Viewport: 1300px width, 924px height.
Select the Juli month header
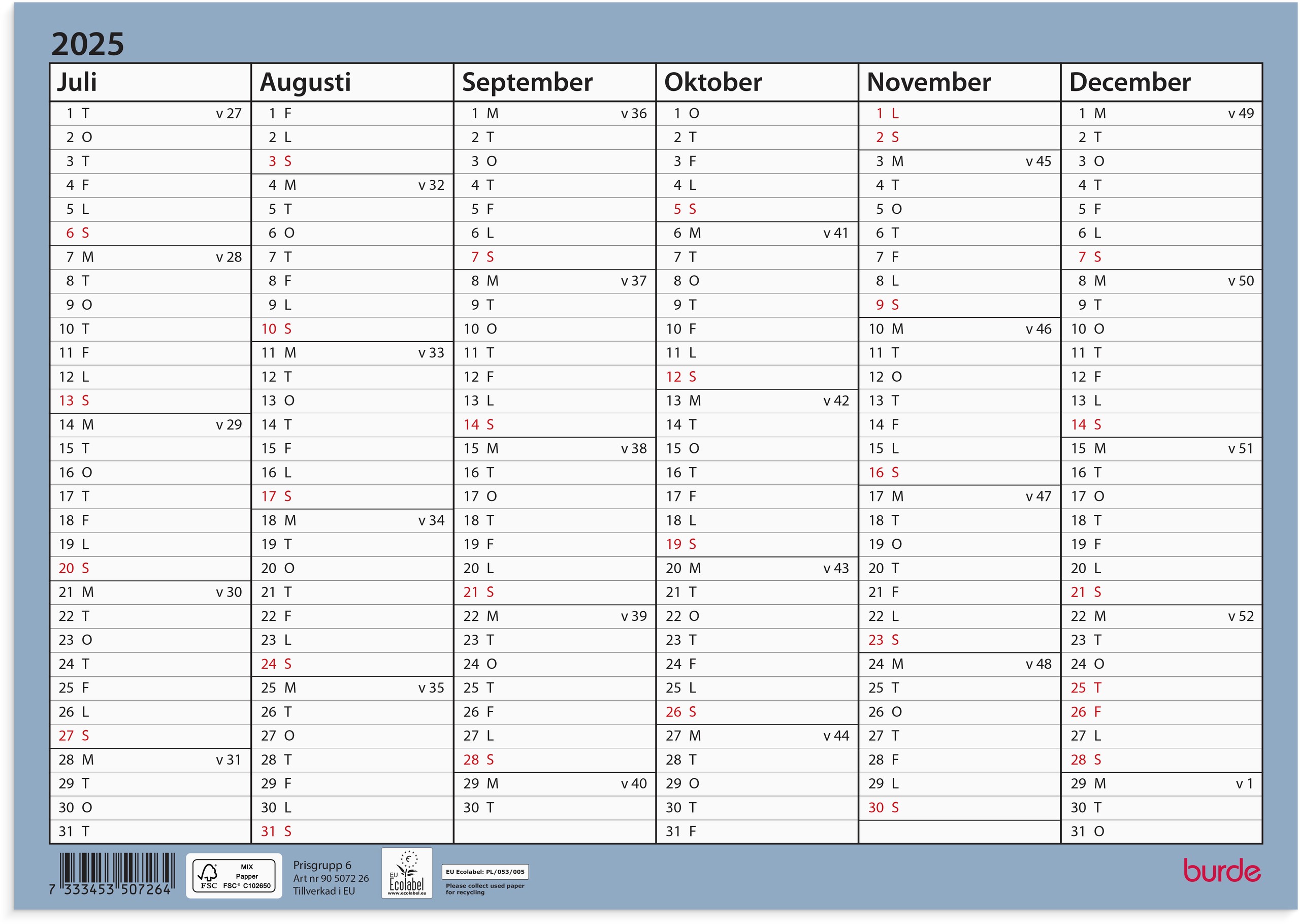77,82
